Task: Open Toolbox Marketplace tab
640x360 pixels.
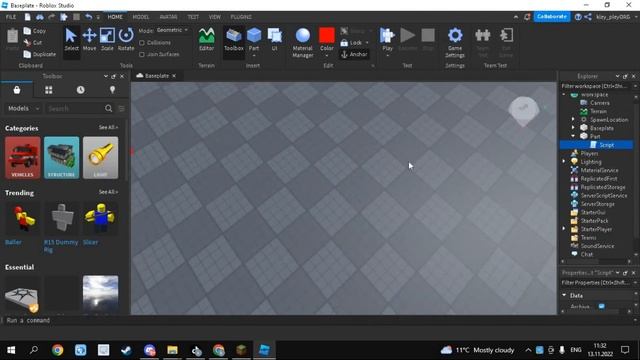Action: point(17,90)
